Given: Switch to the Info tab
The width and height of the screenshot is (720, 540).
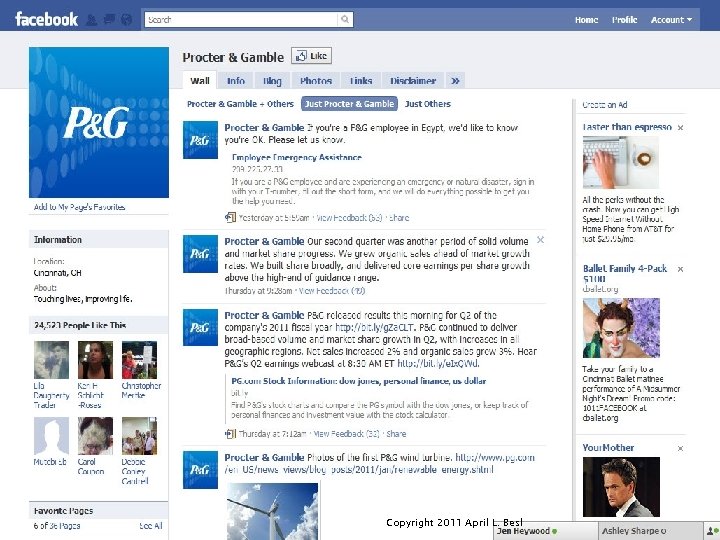Looking at the screenshot, I should 236,81.
